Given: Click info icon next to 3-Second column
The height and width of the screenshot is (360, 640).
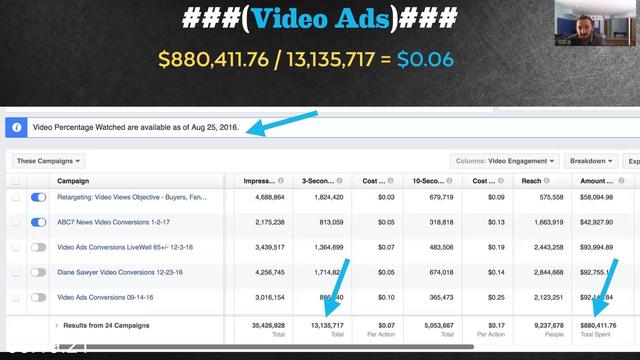Looking at the screenshot, I should pyautogui.click(x=340, y=180).
